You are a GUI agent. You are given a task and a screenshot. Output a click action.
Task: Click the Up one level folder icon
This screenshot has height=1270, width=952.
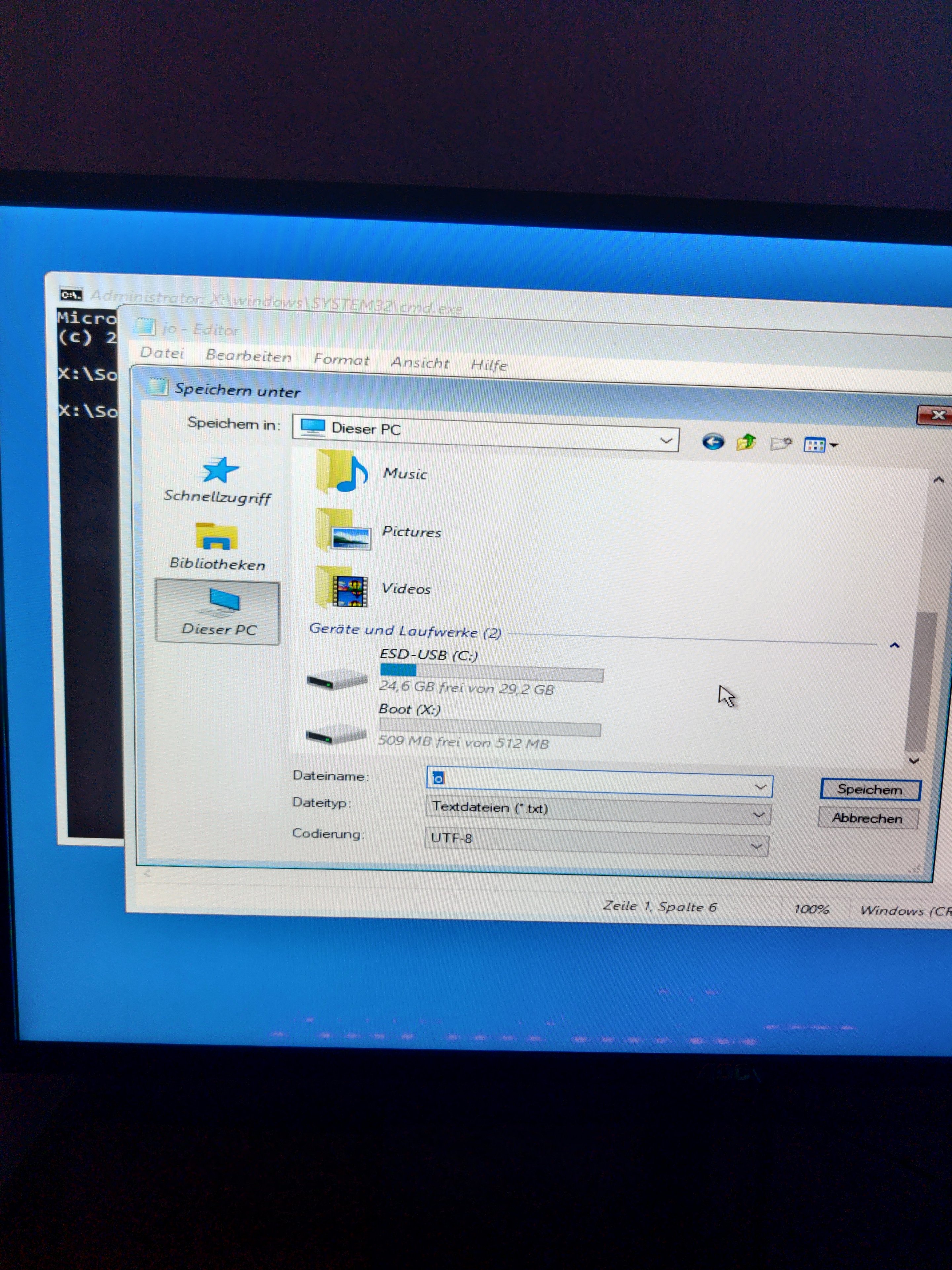click(746, 443)
